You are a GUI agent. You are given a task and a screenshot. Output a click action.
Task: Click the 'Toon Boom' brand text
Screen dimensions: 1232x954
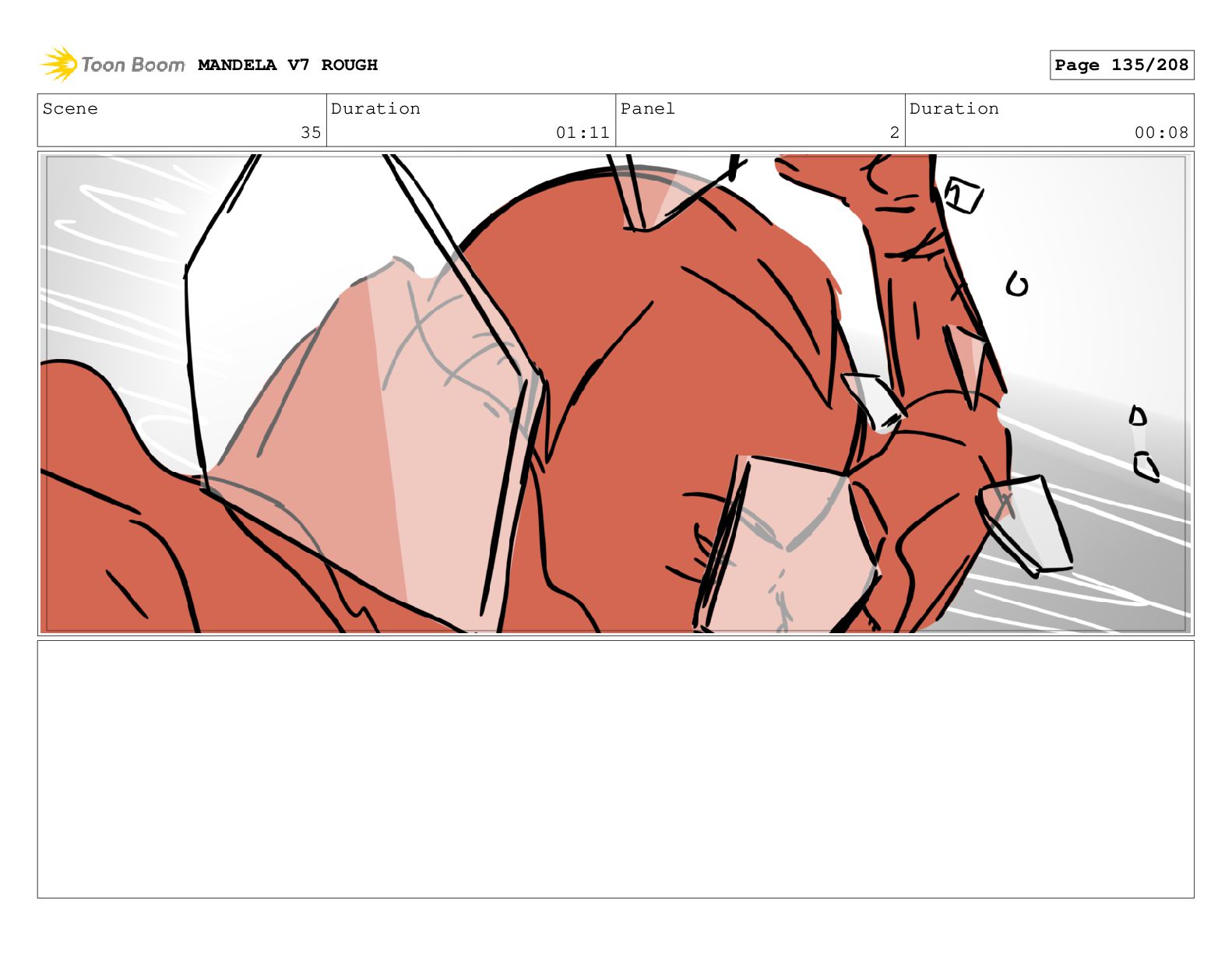coord(133,65)
